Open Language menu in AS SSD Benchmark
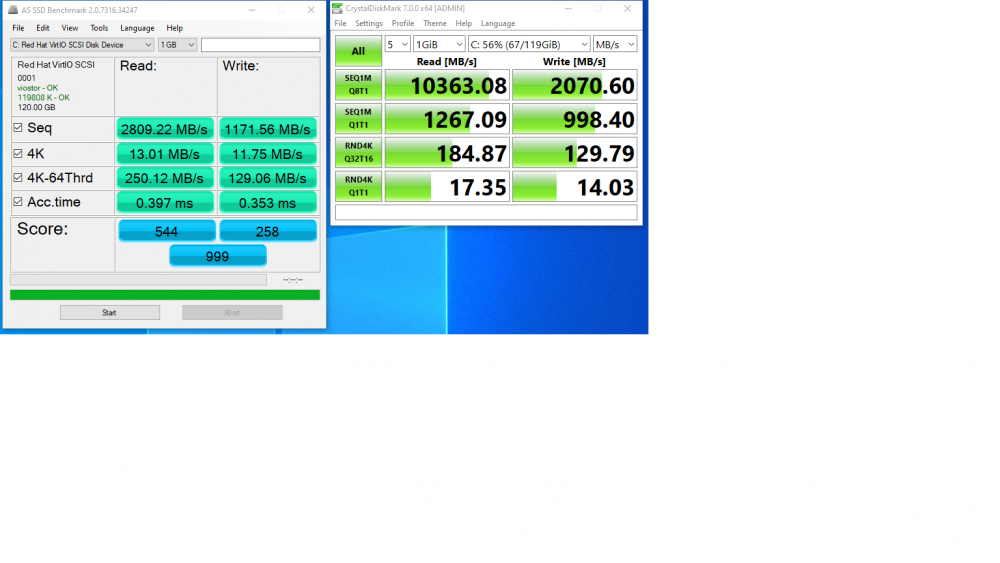 137,28
